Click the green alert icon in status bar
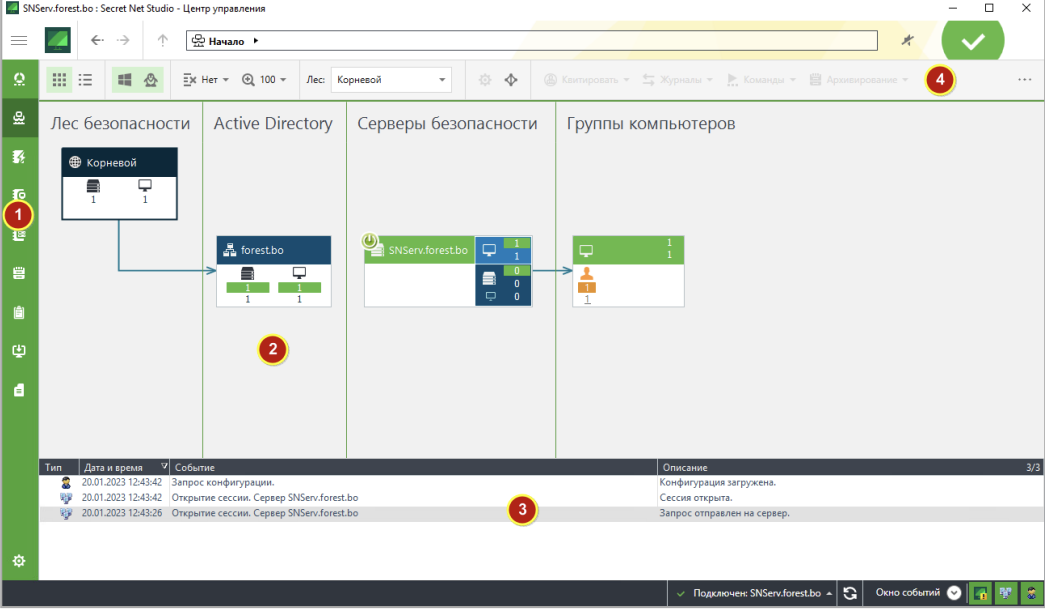The image size is (1045, 609). click(x=980, y=593)
